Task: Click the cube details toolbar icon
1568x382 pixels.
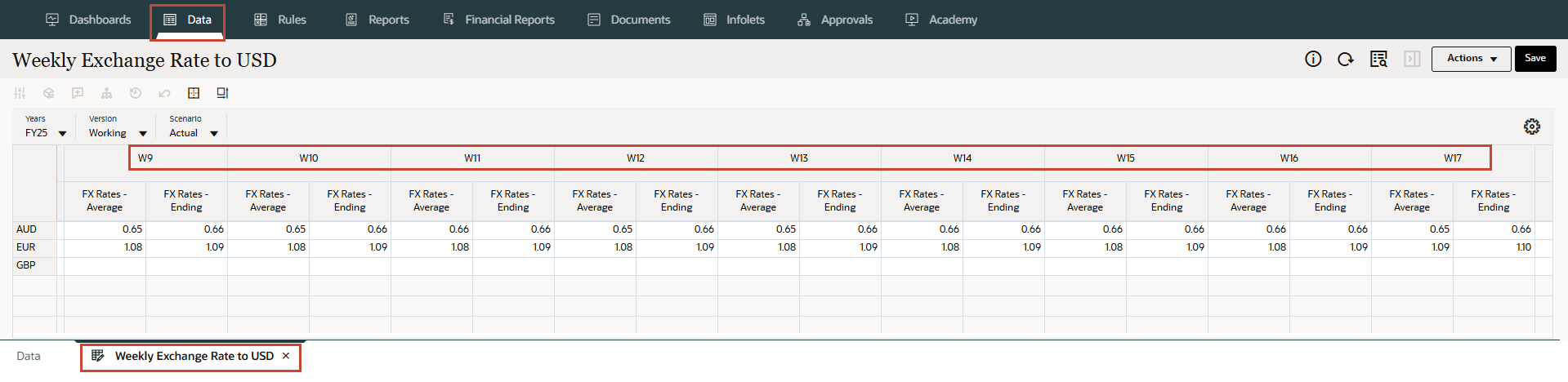Action: coord(49,93)
